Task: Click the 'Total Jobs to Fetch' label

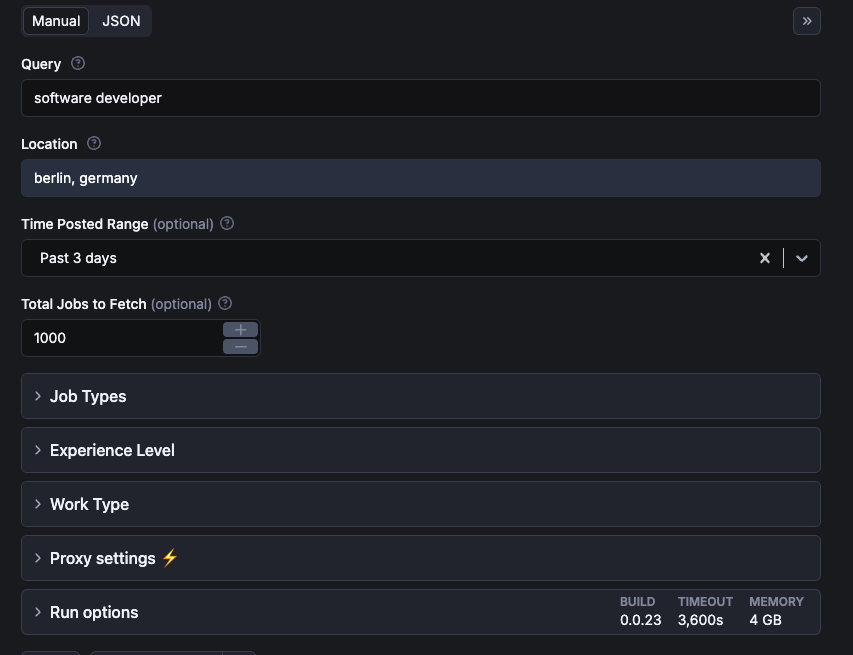Action: click(84, 304)
